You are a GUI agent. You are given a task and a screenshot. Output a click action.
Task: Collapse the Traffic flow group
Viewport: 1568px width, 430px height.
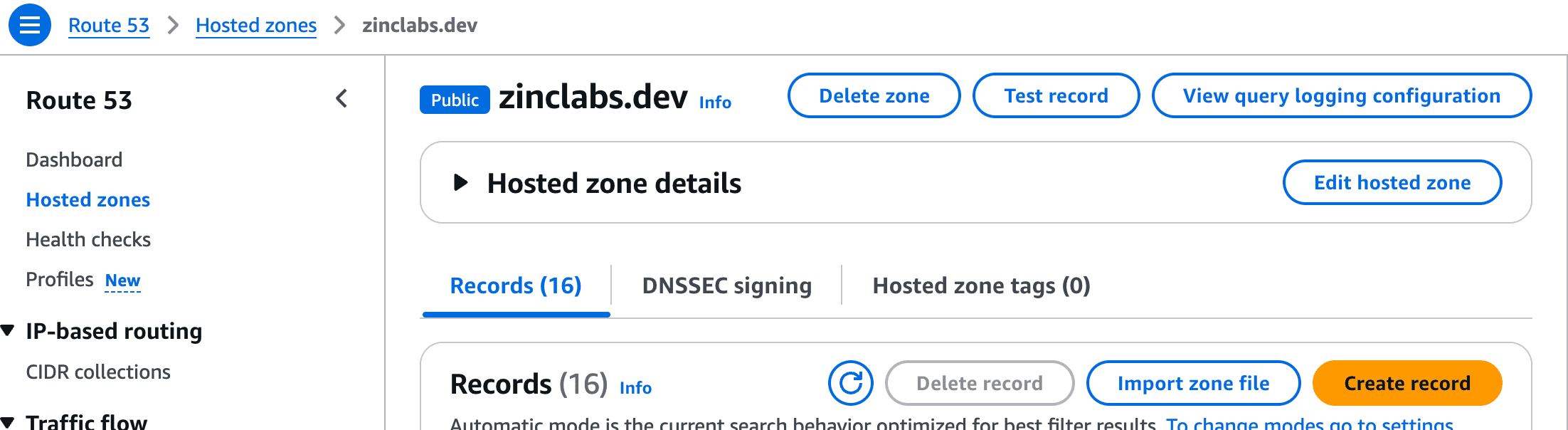(9, 421)
